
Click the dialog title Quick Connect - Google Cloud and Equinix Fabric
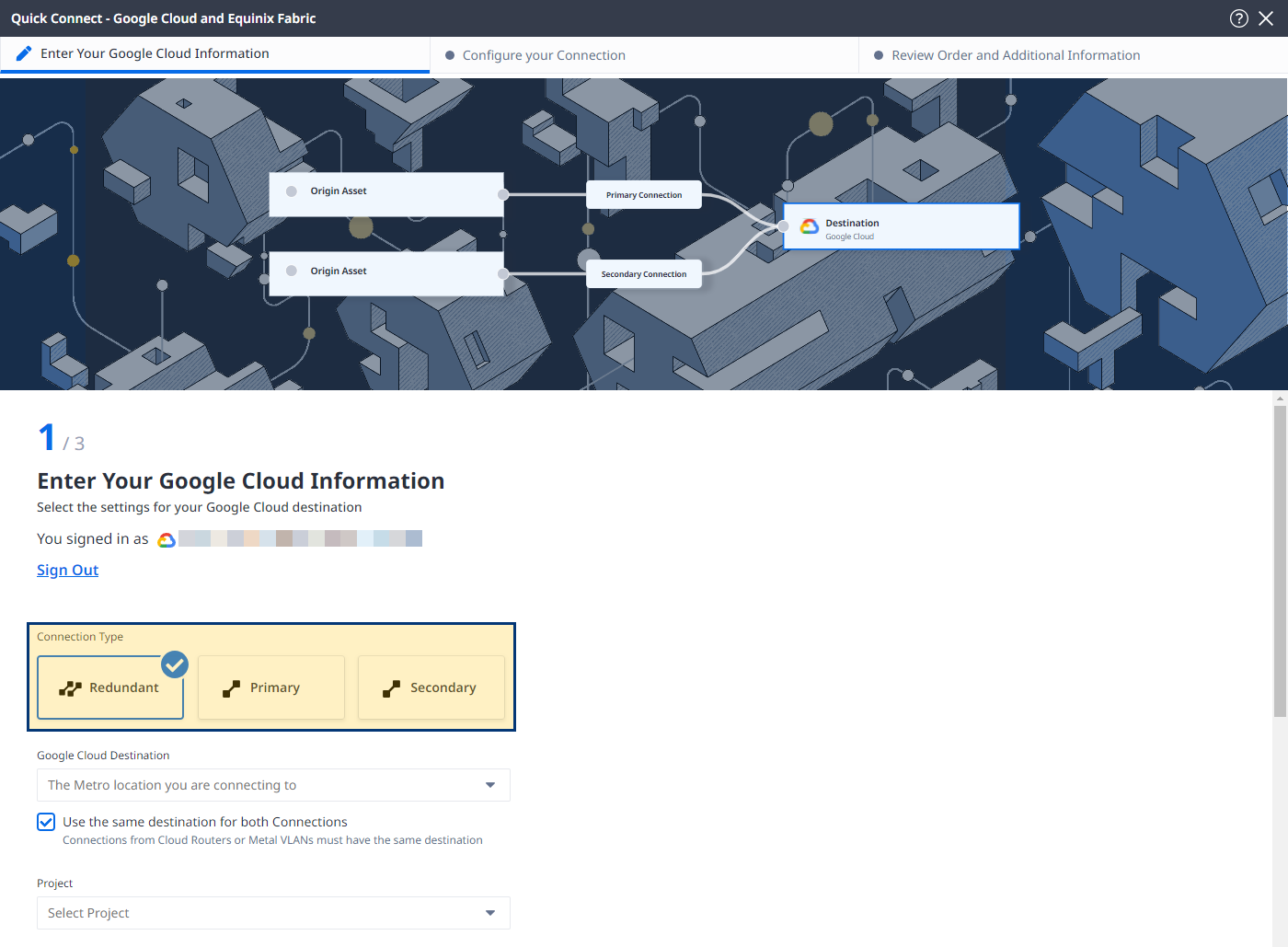click(x=164, y=18)
